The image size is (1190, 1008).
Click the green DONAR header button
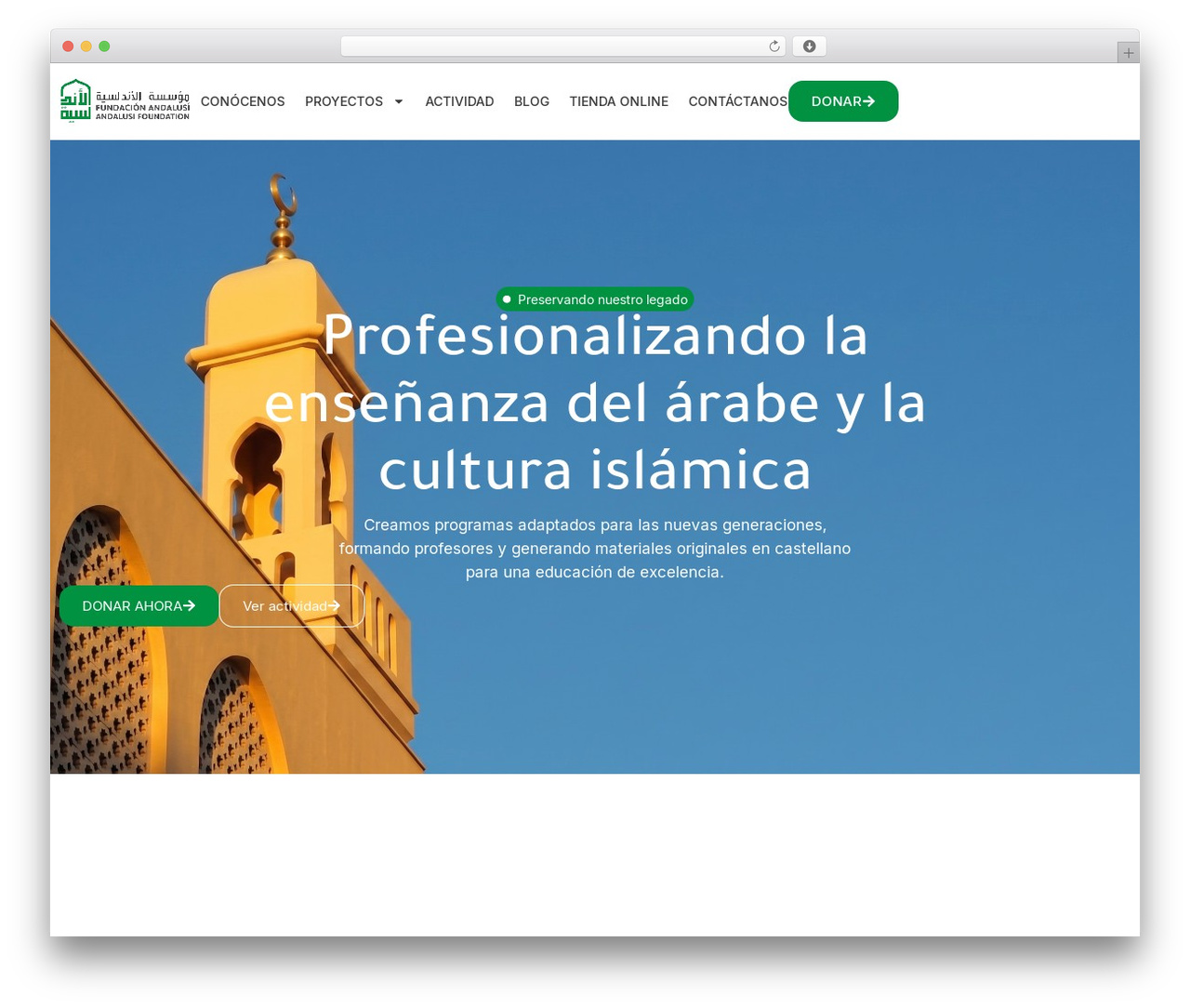(x=843, y=101)
